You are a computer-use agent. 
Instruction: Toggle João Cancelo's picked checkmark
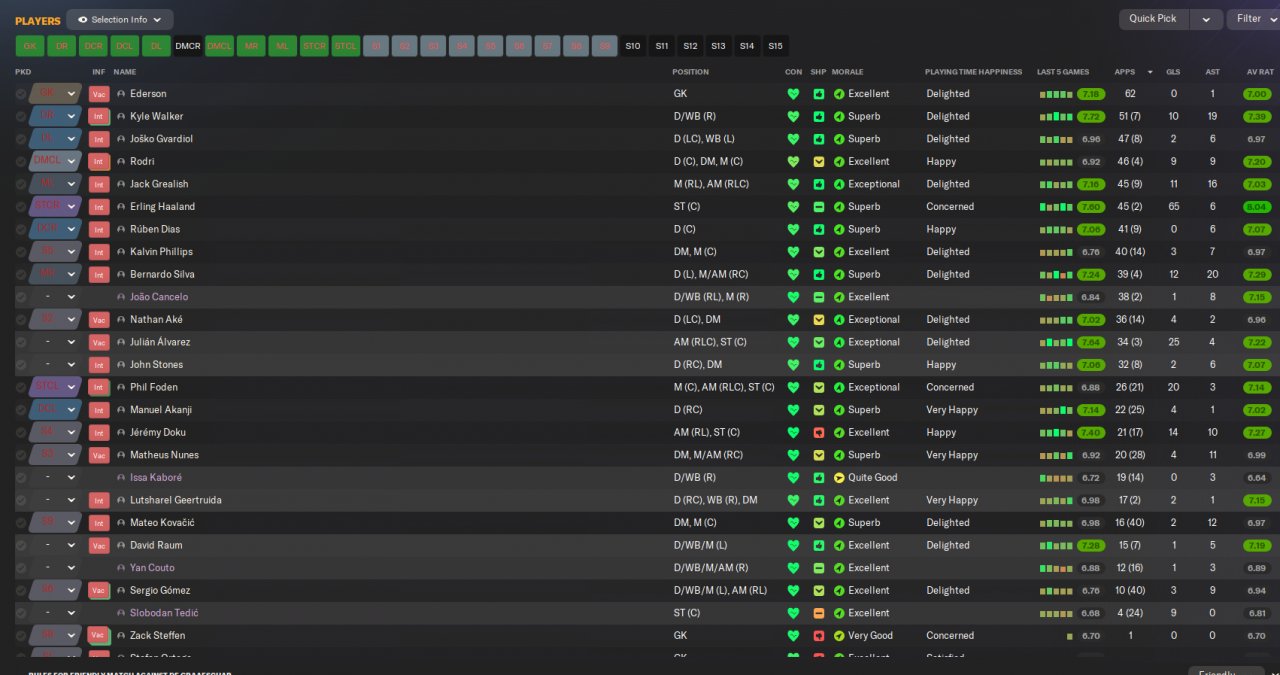pos(20,297)
